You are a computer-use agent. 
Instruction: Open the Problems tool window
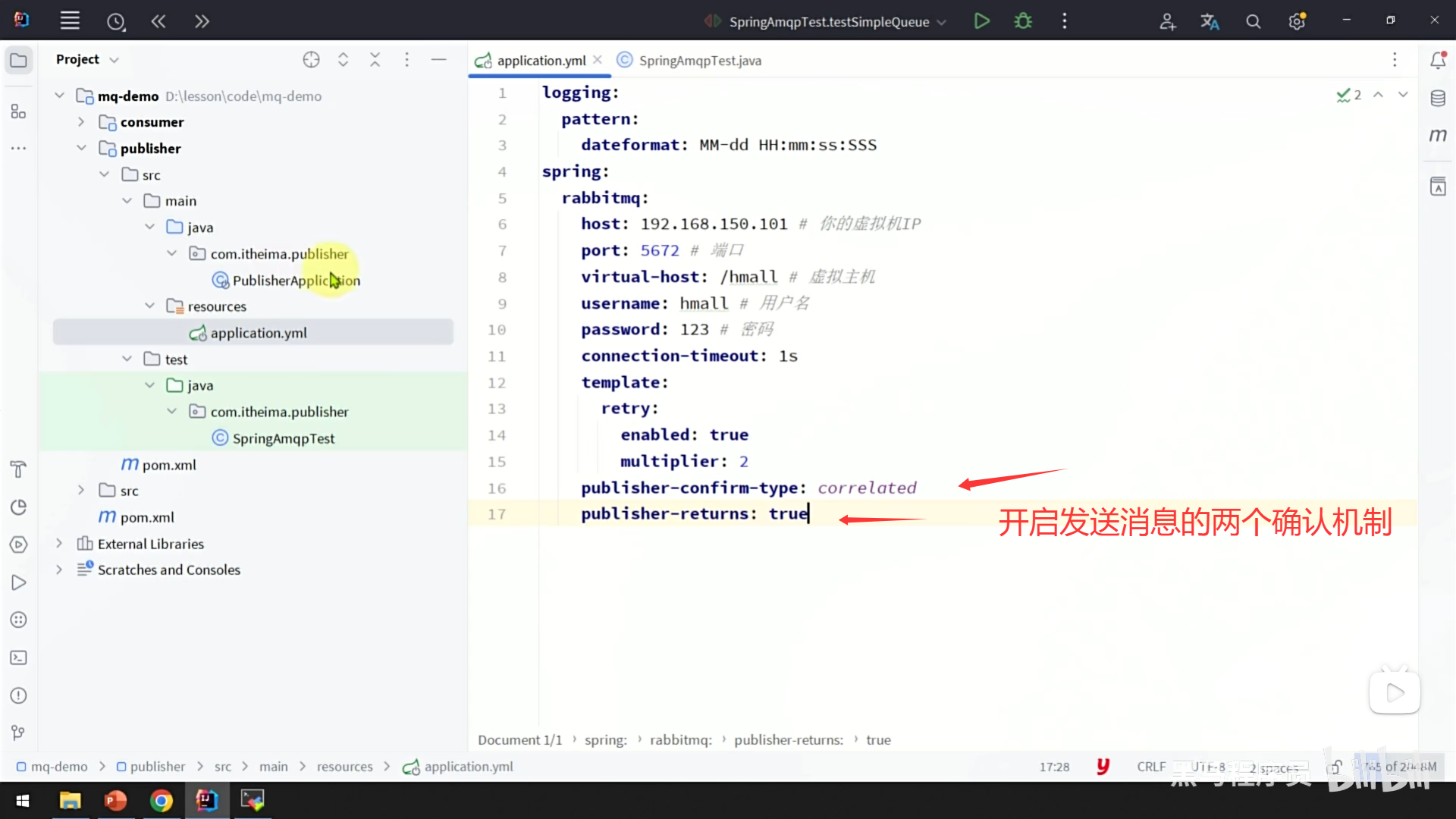coord(19,696)
